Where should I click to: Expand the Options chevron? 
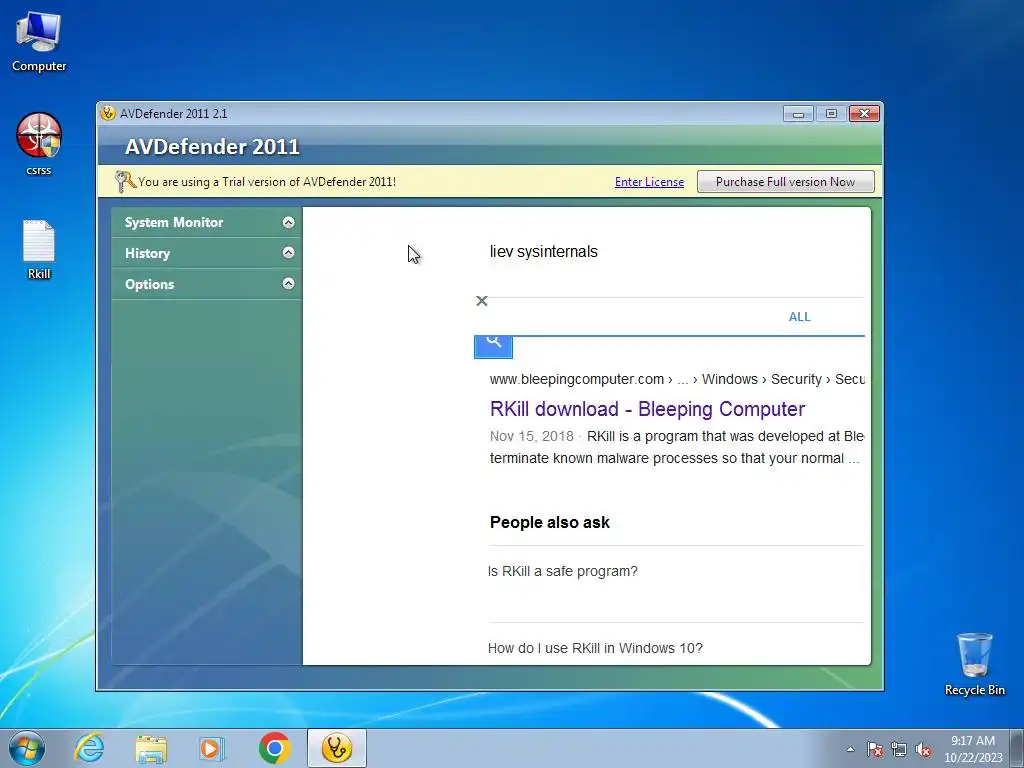point(288,283)
